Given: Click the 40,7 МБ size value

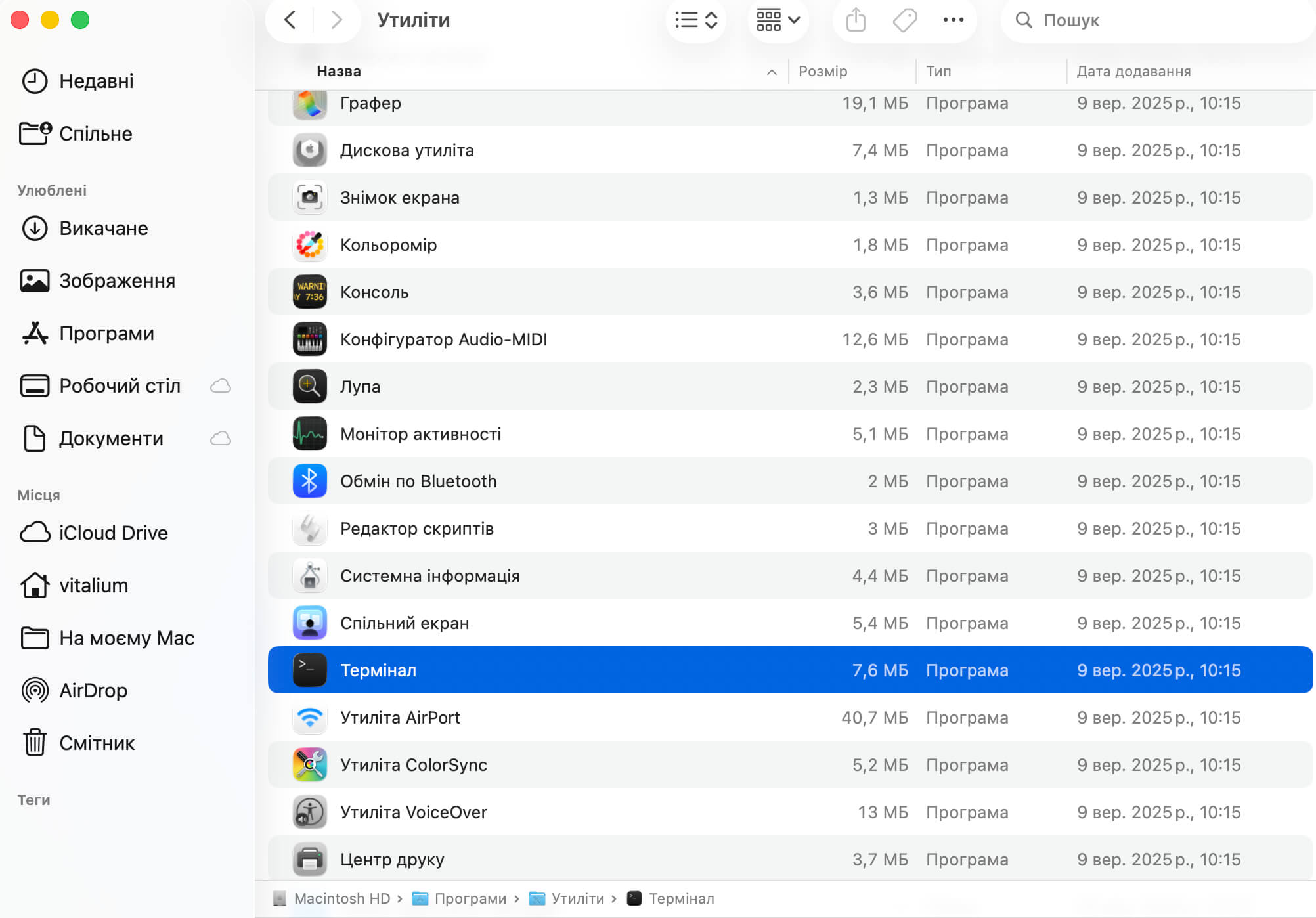Looking at the screenshot, I should pyautogui.click(x=875, y=718).
